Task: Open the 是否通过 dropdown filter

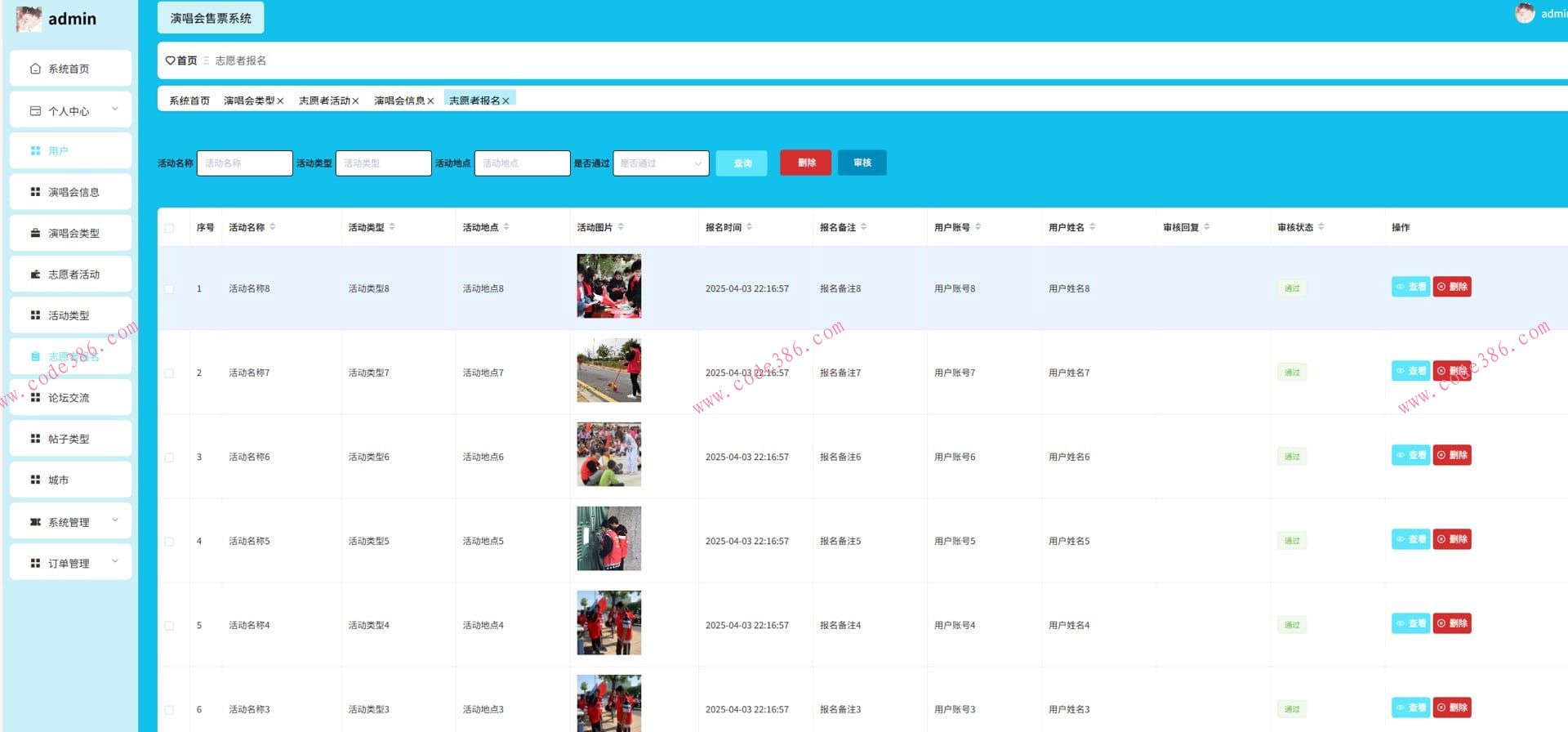Action: 661,163
